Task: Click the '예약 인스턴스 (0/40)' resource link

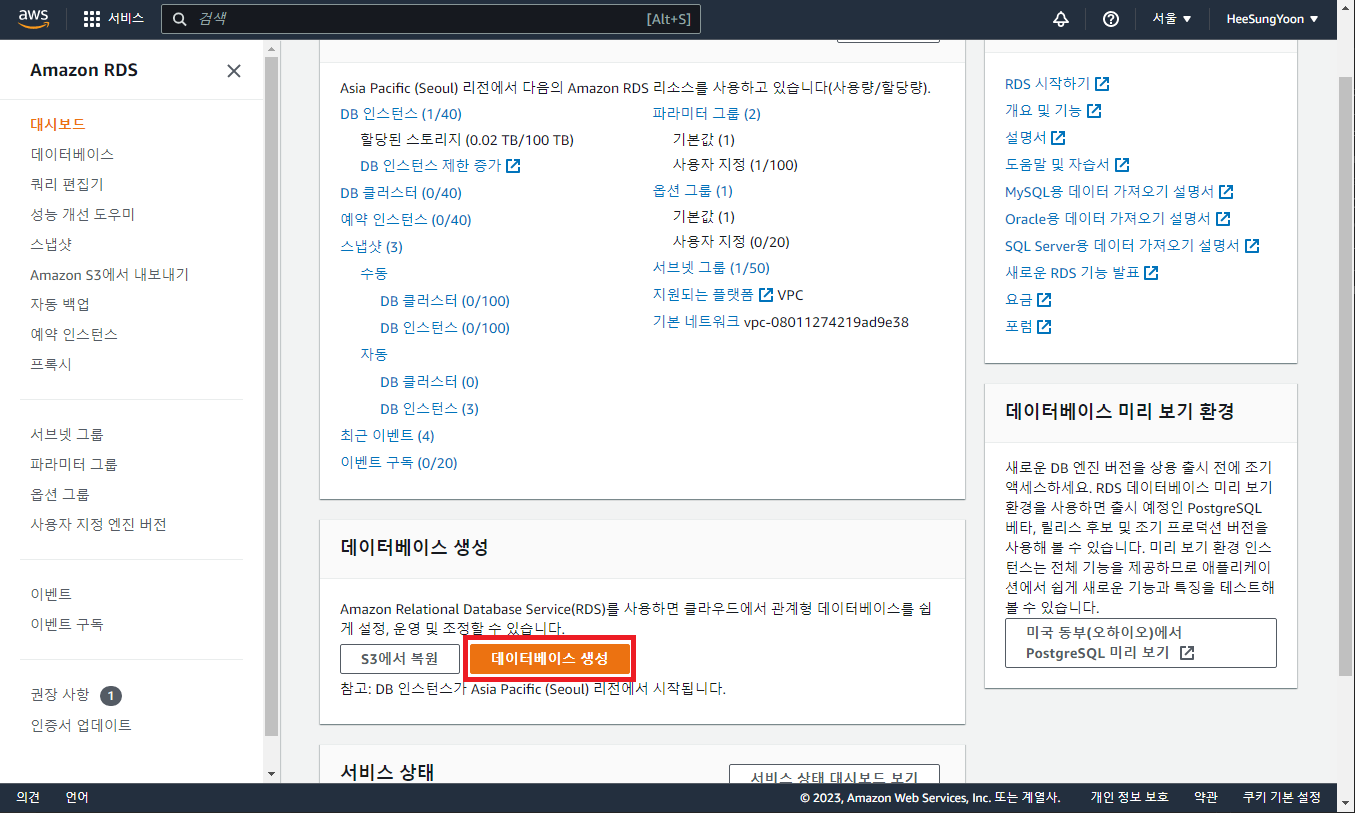Action: (x=405, y=220)
